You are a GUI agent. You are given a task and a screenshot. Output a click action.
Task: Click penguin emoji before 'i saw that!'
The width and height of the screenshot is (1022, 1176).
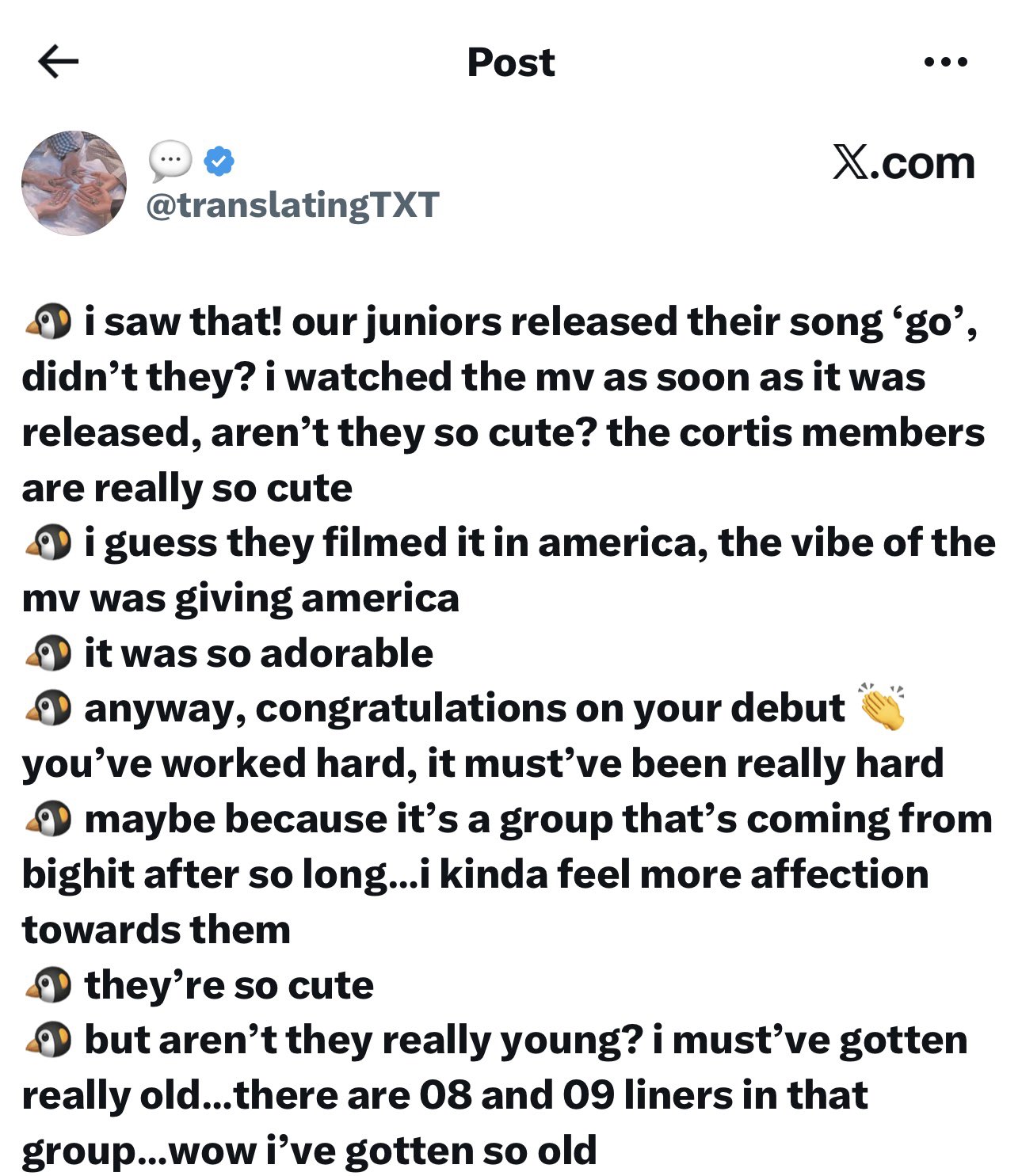[49, 322]
